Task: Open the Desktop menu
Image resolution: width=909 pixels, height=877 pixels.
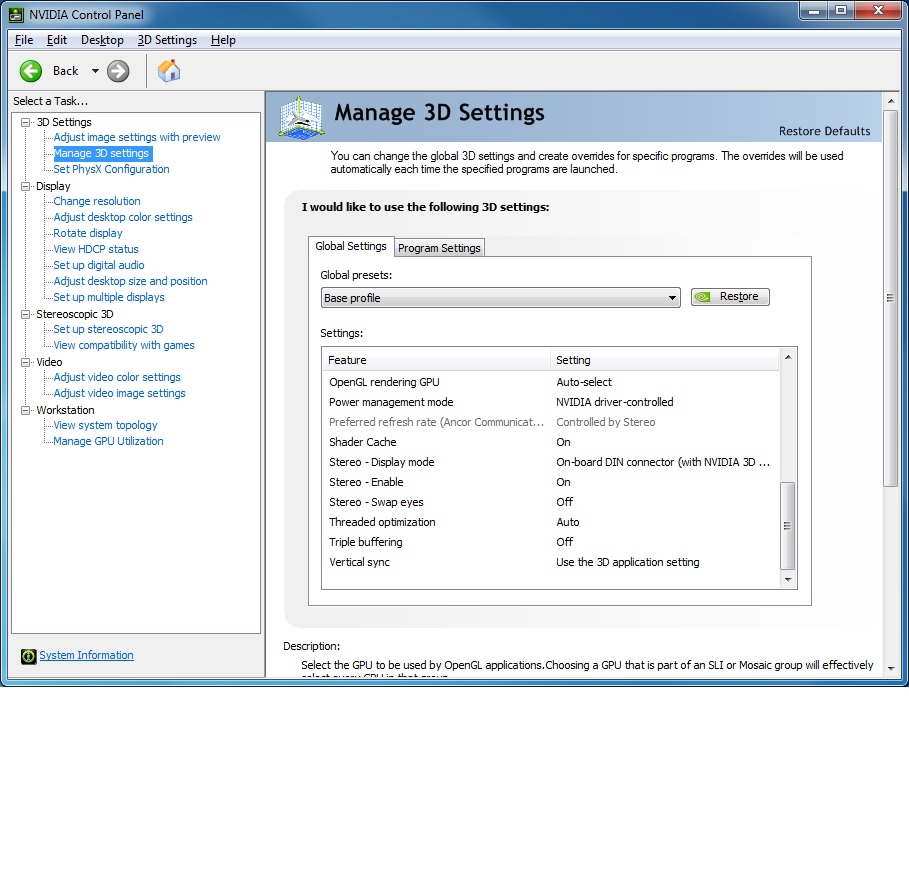Action: (x=102, y=40)
